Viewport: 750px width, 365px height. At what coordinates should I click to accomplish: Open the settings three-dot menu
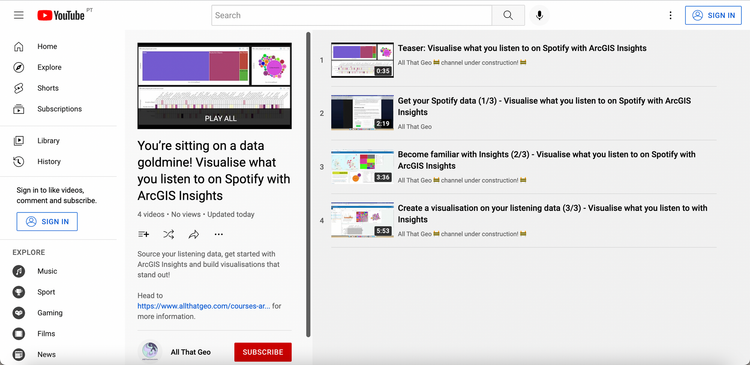click(670, 15)
